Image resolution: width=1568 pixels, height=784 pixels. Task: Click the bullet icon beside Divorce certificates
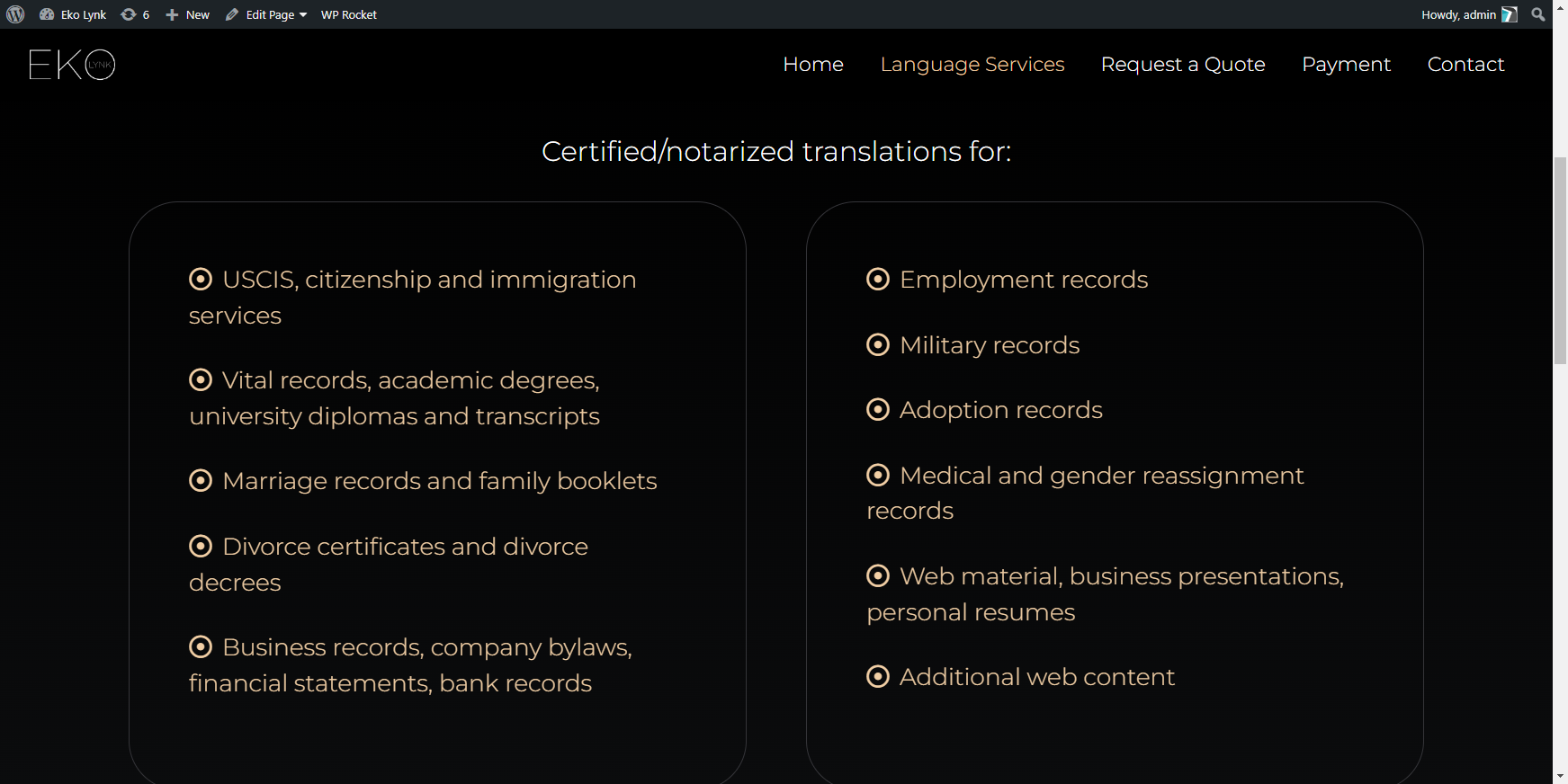click(x=201, y=547)
